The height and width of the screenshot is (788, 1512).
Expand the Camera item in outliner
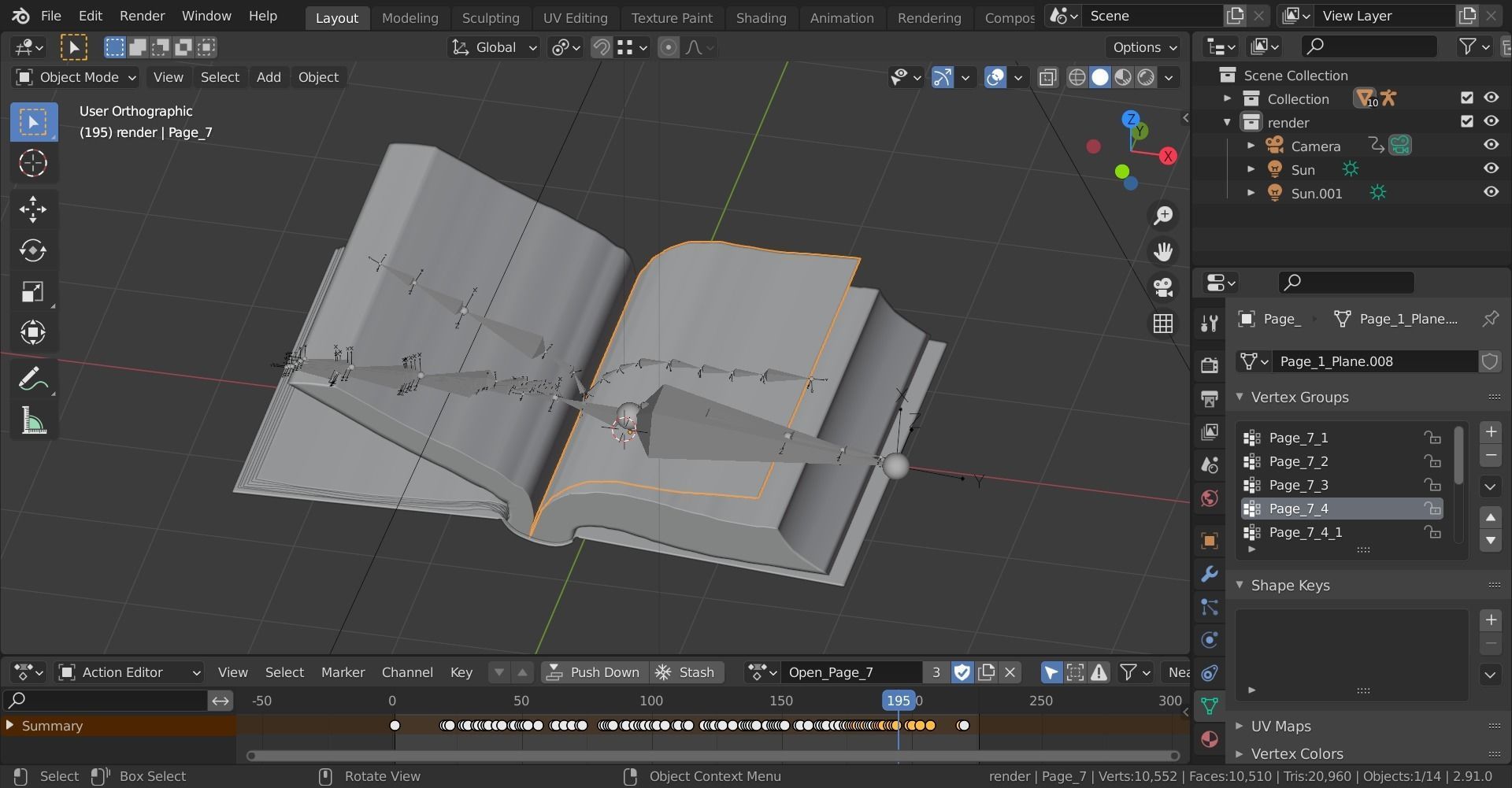click(1251, 146)
